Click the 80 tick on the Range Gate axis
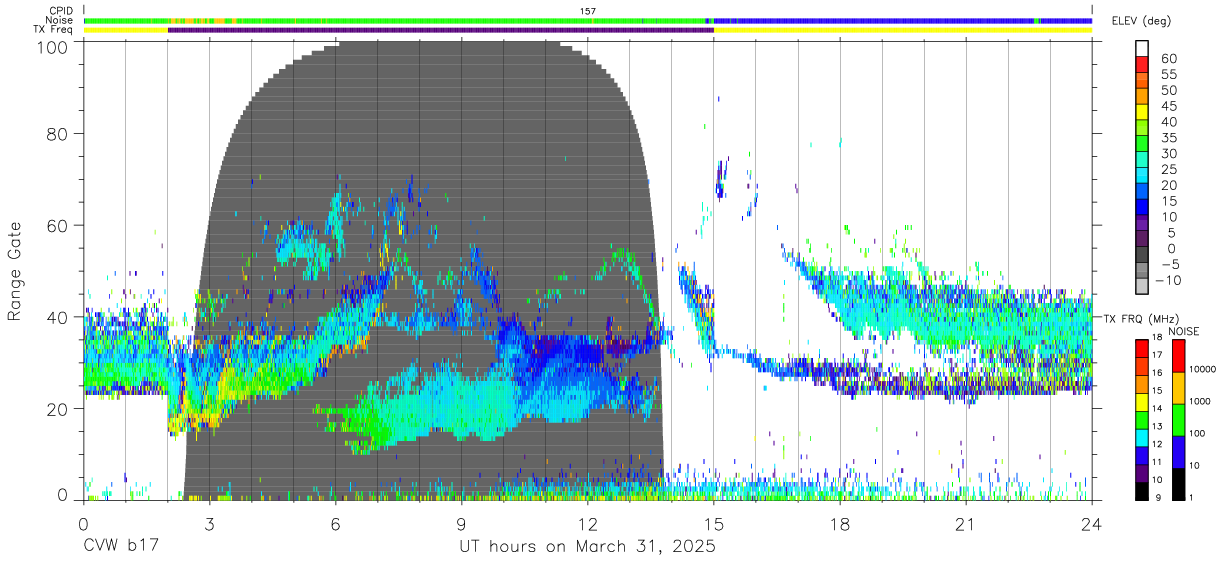Image resolution: width=1228 pixels, height=567 pixels. click(57, 133)
